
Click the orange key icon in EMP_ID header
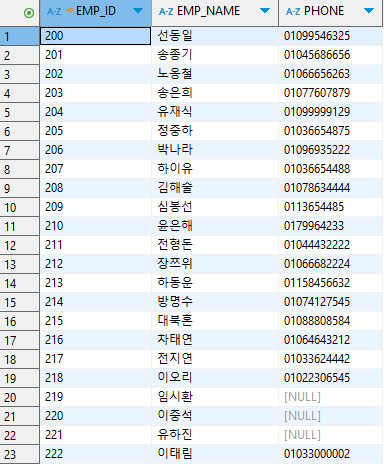[x=69, y=10]
